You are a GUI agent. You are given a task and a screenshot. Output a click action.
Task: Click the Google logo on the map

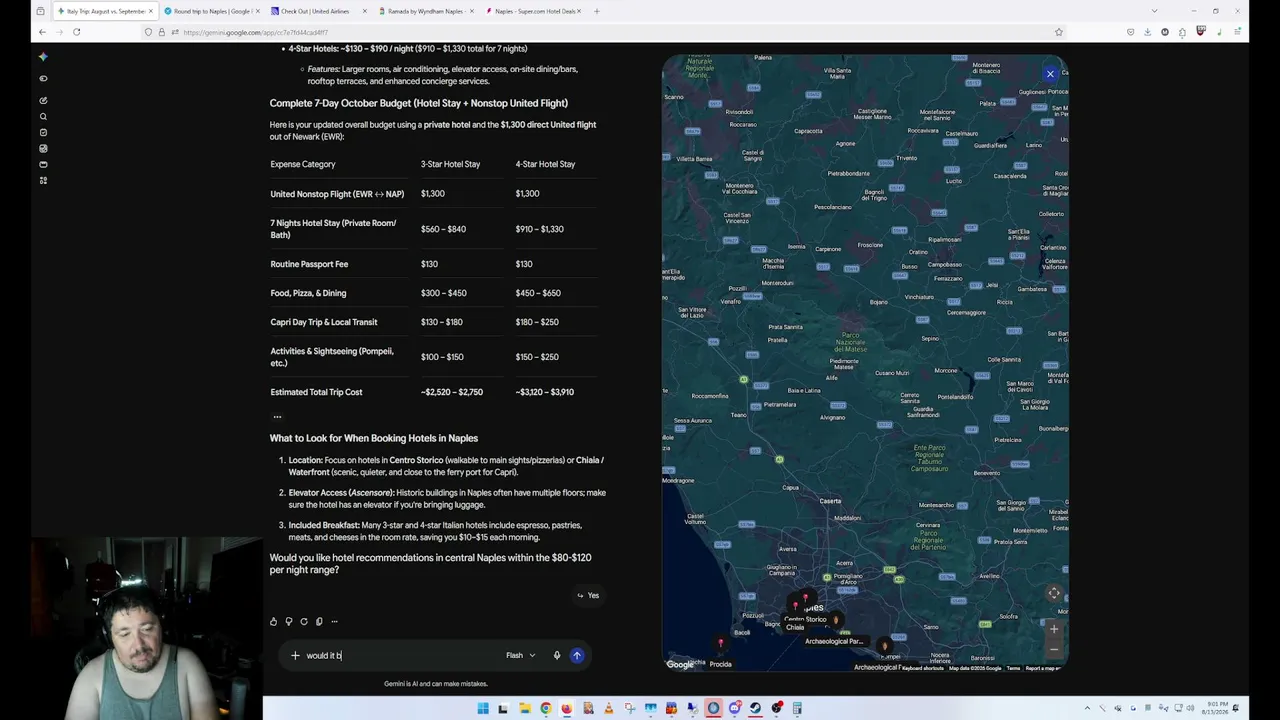[x=680, y=664]
